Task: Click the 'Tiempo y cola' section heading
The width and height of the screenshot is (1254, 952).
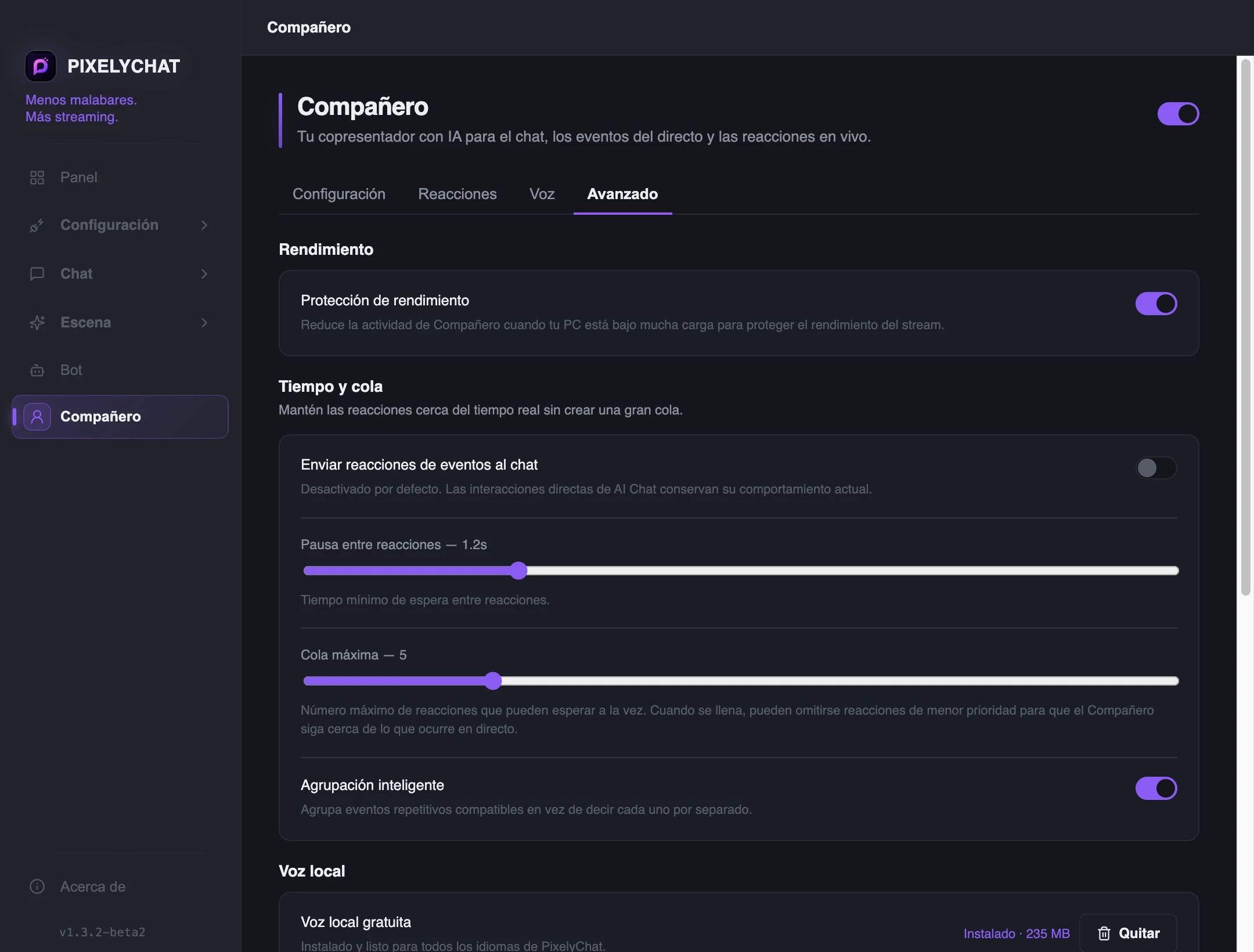Action: point(330,387)
